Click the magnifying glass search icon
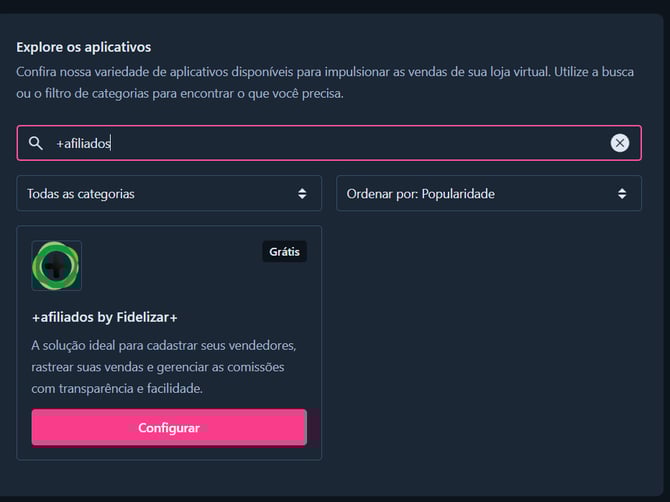 pos(35,143)
